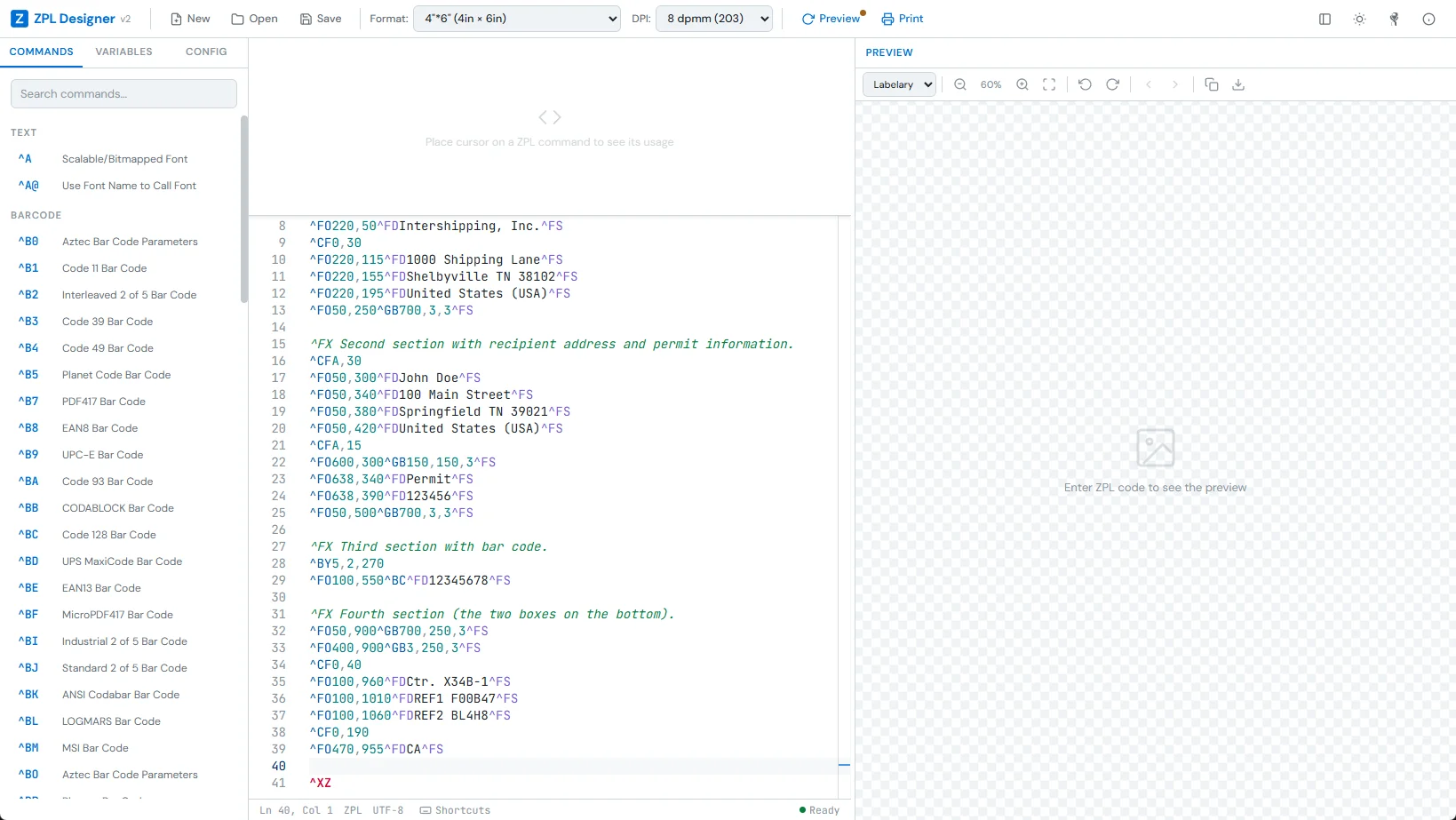Zoom in on the label preview
This screenshot has height=820, width=1456.
(x=1022, y=84)
